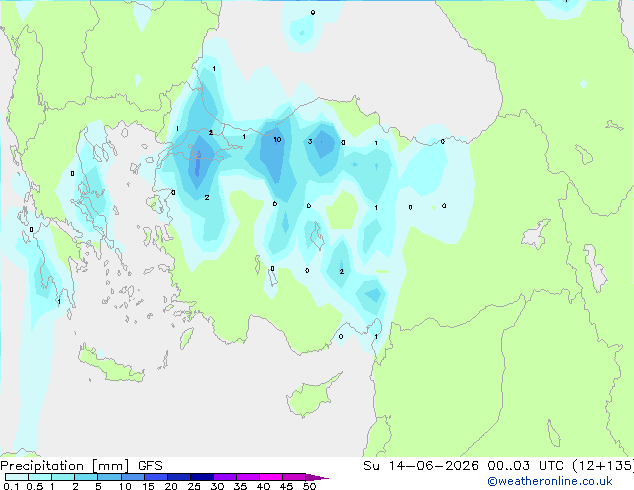Click the '0.5' label under the legend
Screen dimensions: 634x490
[35, 486]
